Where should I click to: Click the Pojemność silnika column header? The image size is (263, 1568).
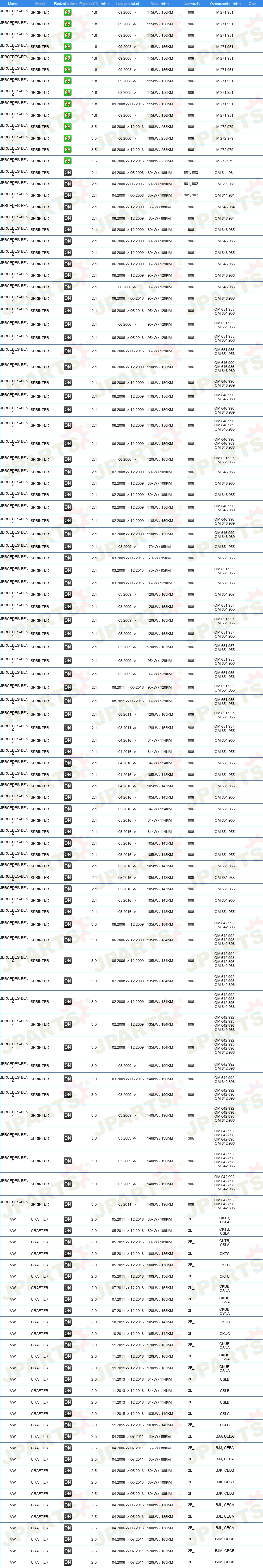point(94,3)
